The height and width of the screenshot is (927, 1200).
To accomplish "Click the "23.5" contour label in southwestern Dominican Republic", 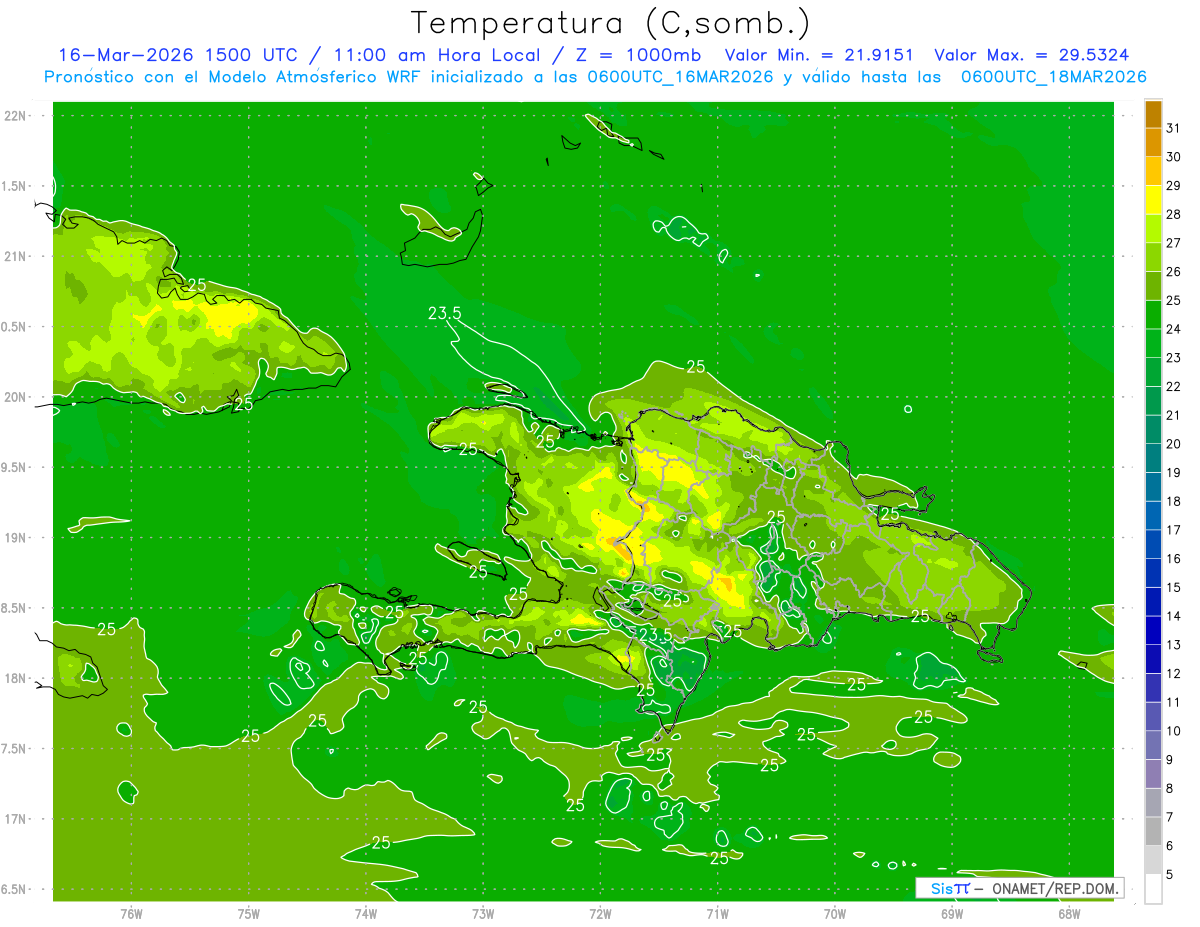I will coord(656,635).
